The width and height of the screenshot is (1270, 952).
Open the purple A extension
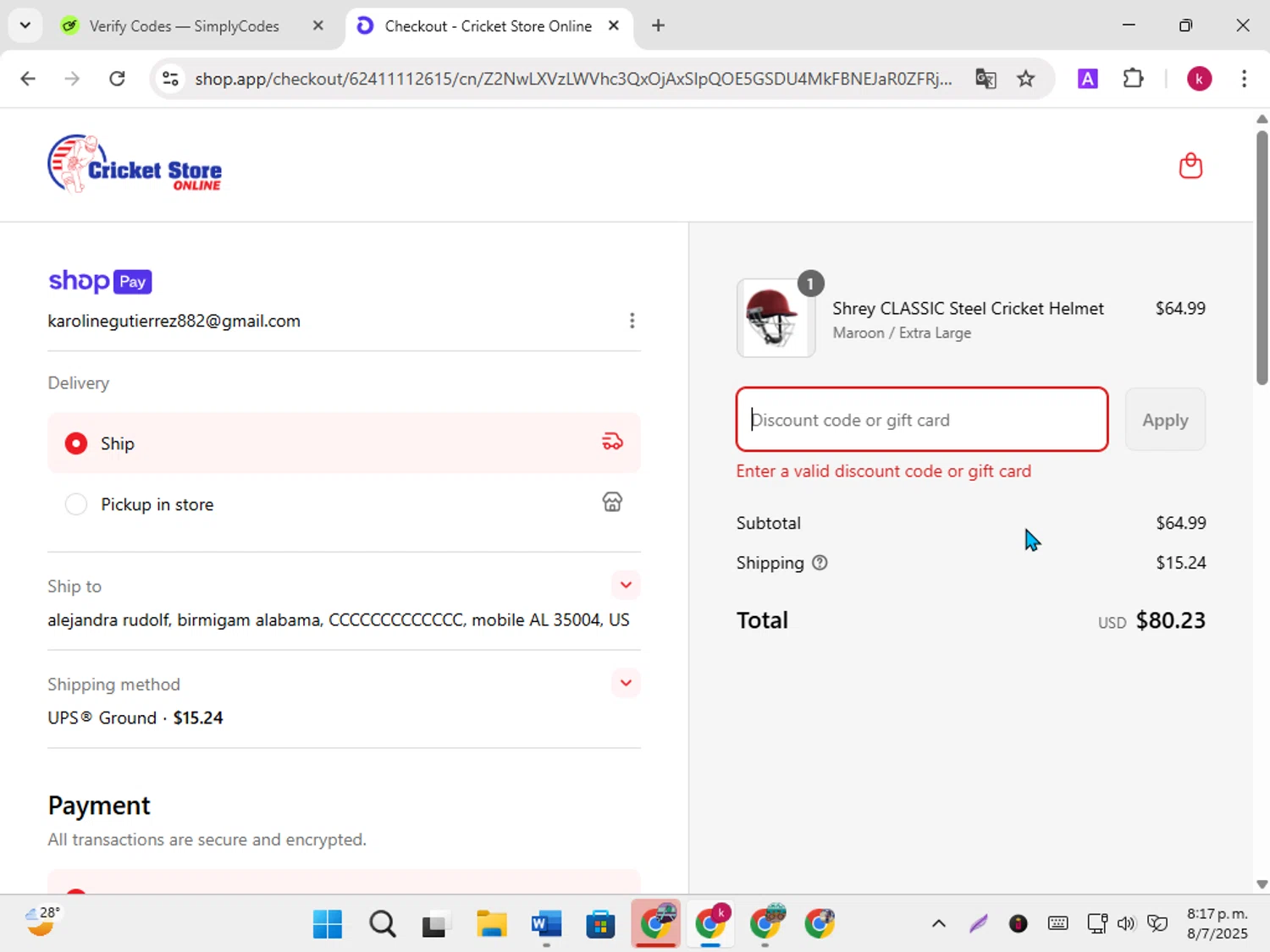(x=1088, y=79)
